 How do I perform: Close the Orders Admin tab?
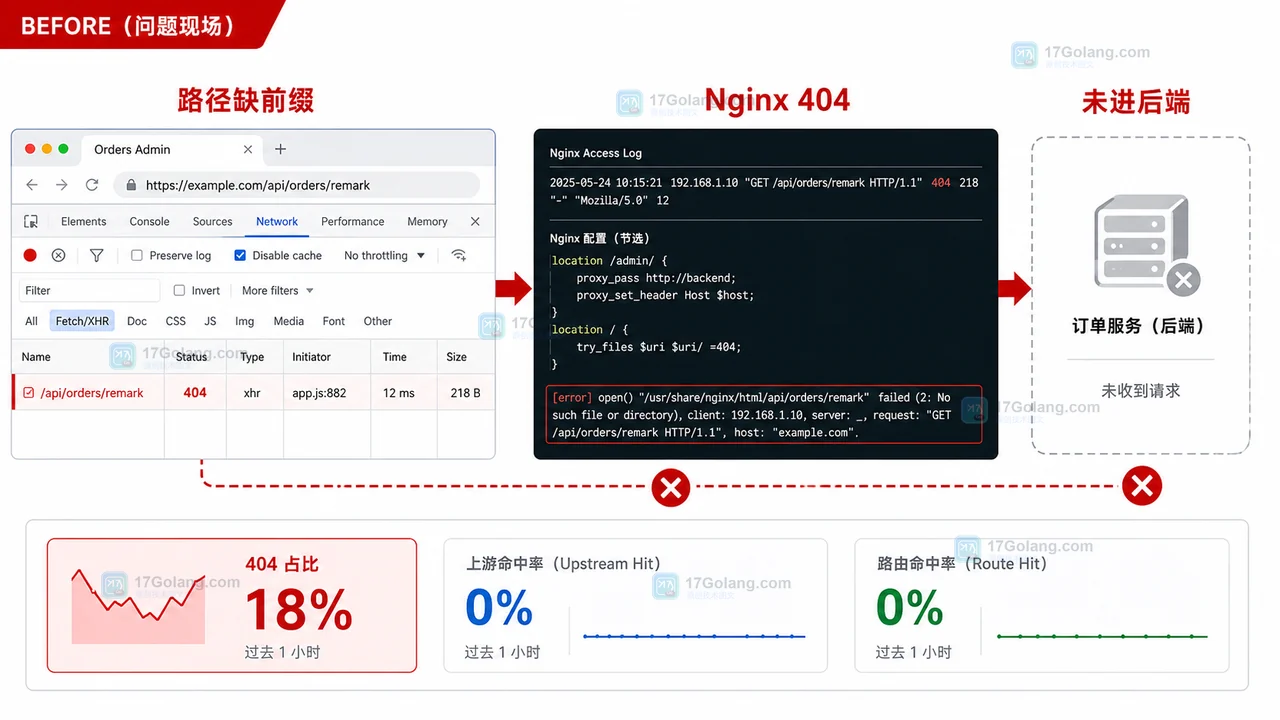pos(248,149)
